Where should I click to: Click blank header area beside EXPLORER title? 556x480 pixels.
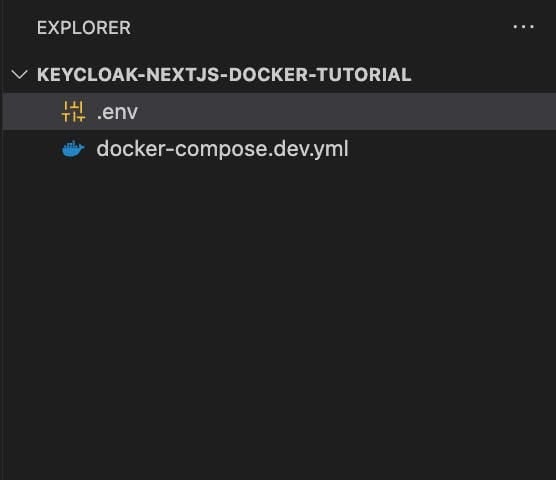(x=319, y=28)
